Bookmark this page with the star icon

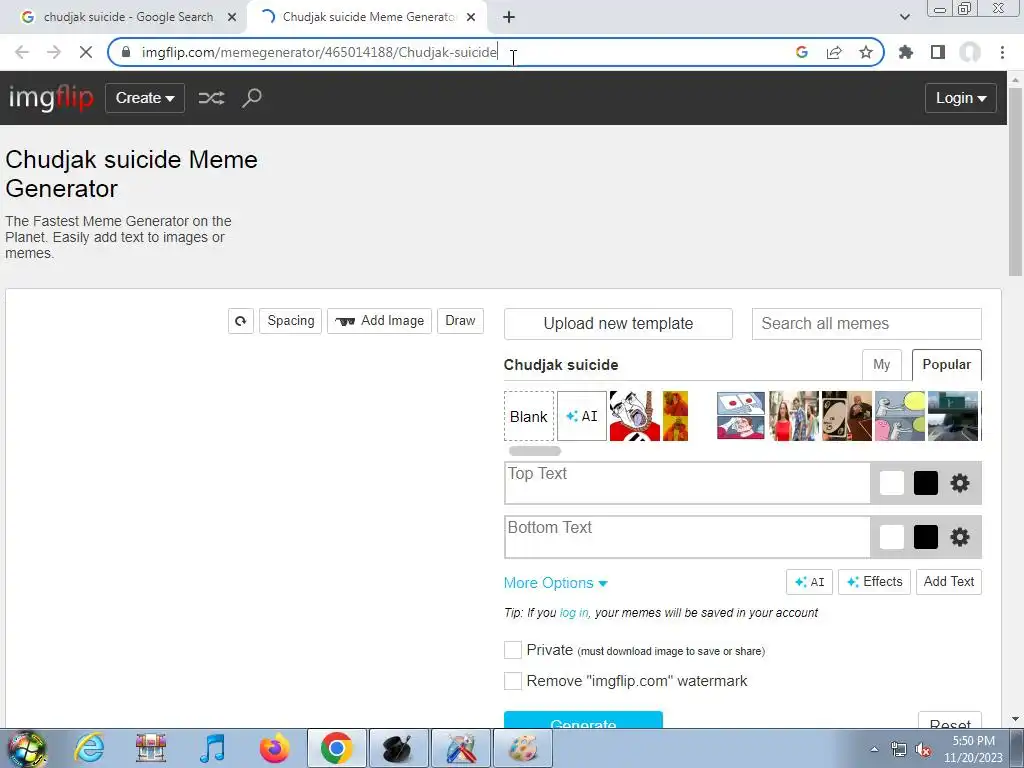[866, 52]
